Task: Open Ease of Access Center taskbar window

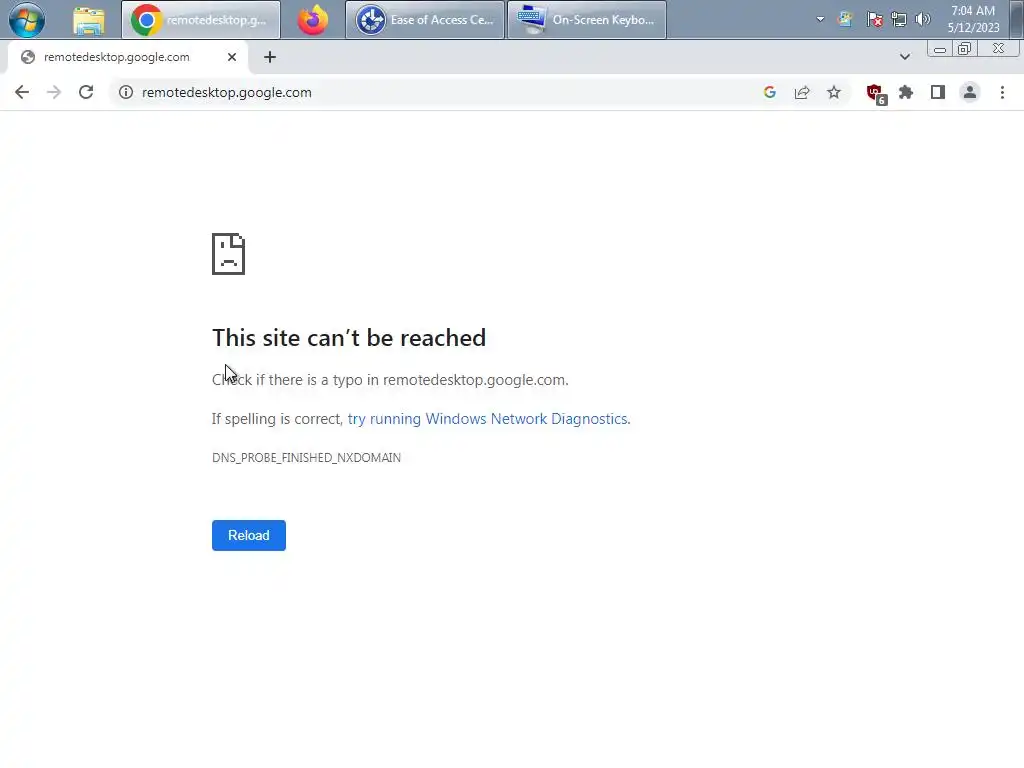Action: [x=424, y=20]
